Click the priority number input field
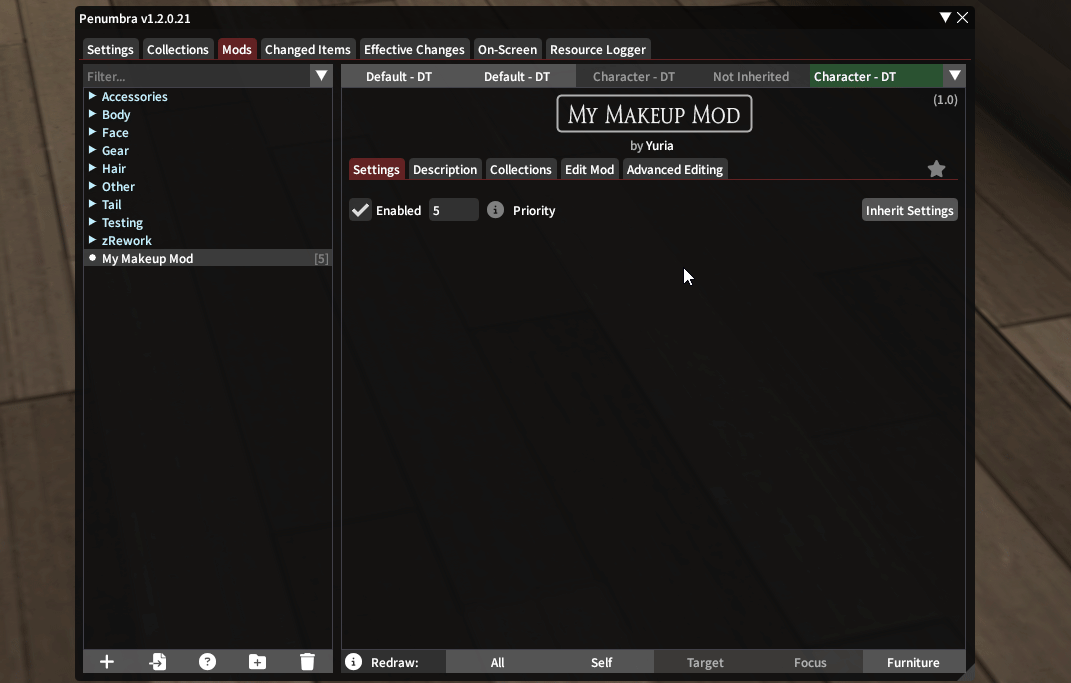The image size is (1071, 683). tap(453, 210)
